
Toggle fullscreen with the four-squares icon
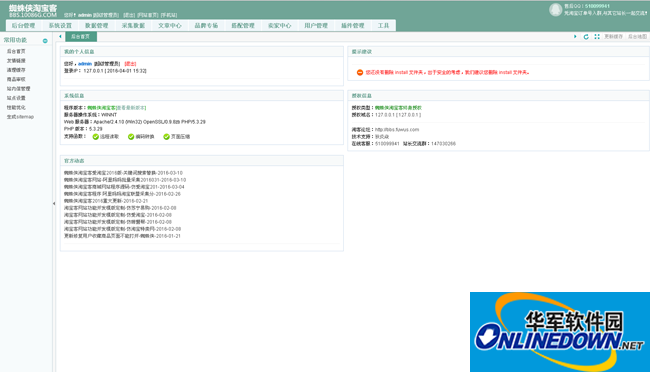597,36
